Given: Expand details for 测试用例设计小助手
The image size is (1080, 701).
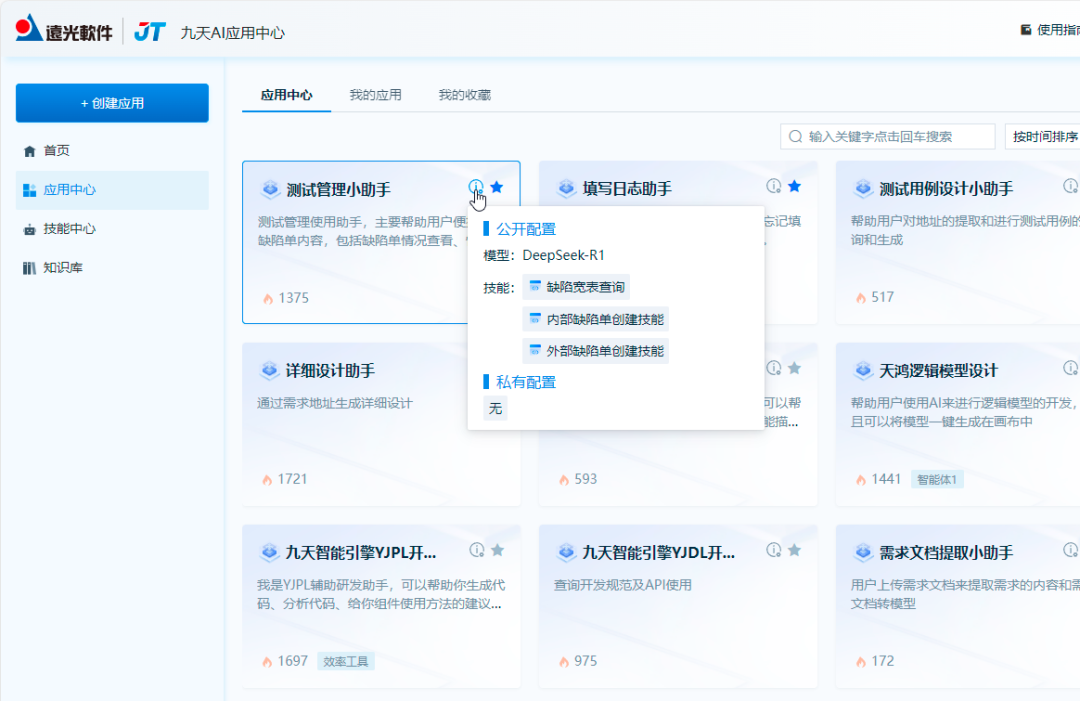Looking at the screenshot, I should click(x=1070, y=186).
